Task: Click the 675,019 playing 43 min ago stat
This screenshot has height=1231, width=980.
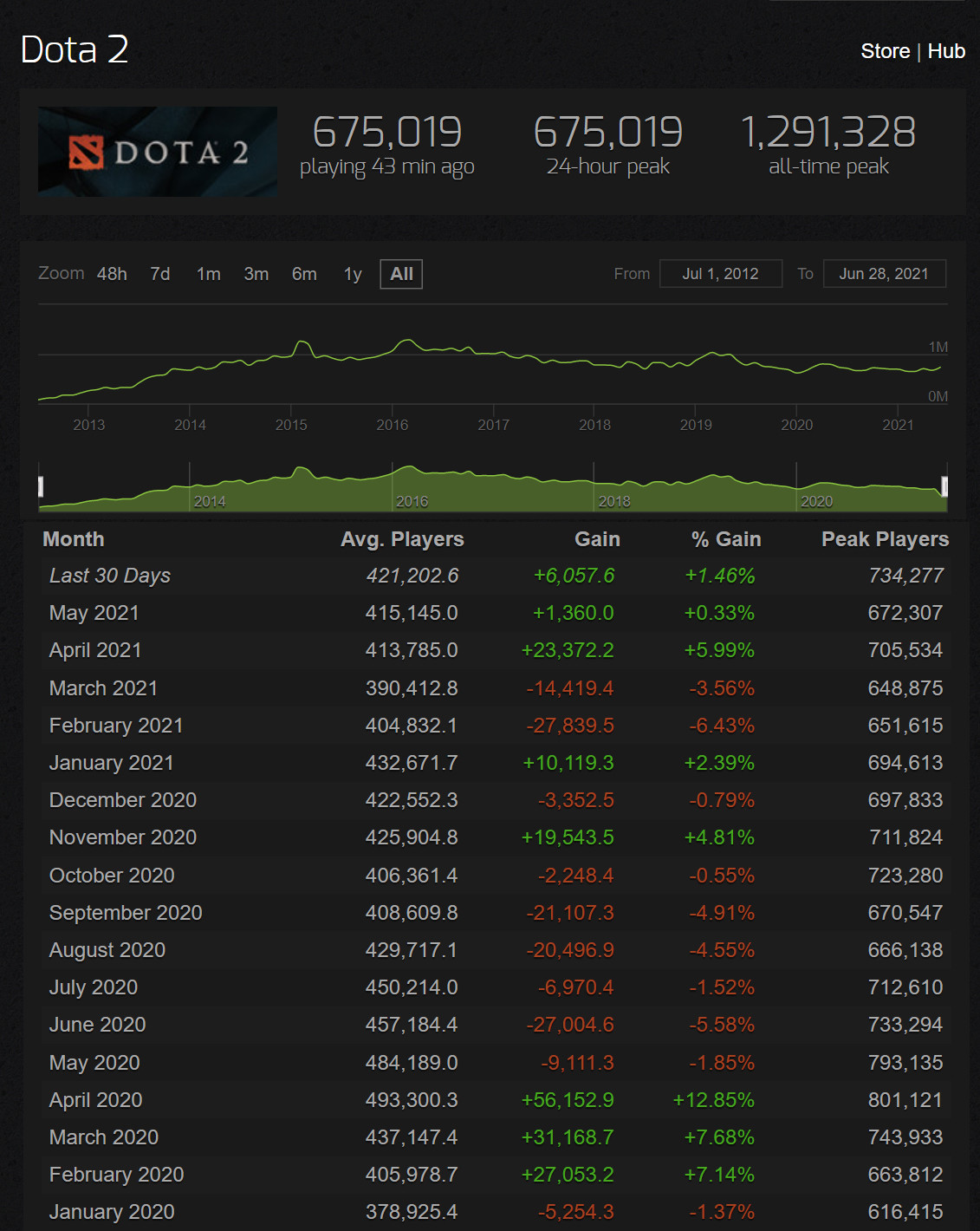Action: (387, 146)
